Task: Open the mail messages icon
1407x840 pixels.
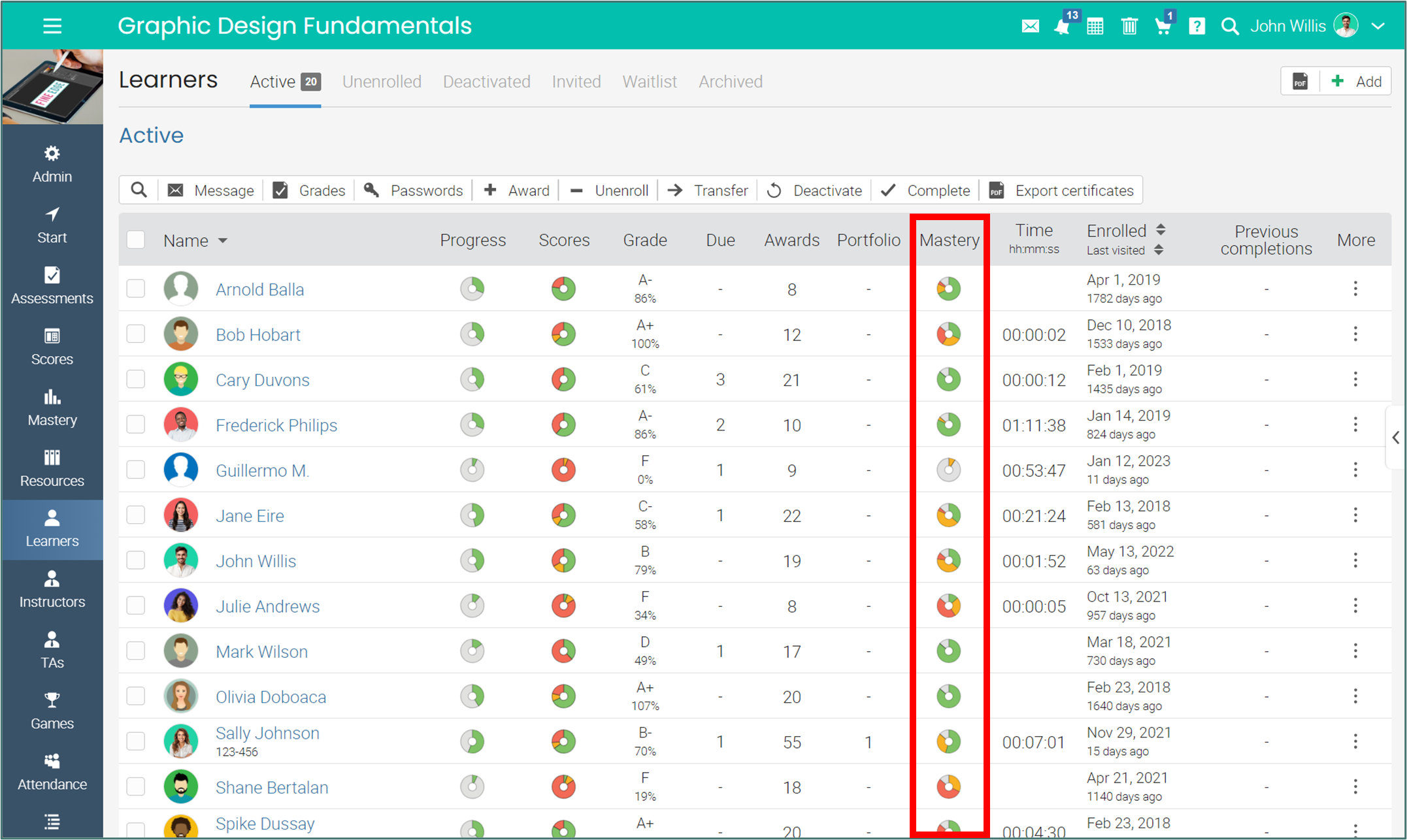Action: click(x=1030, y=26)
